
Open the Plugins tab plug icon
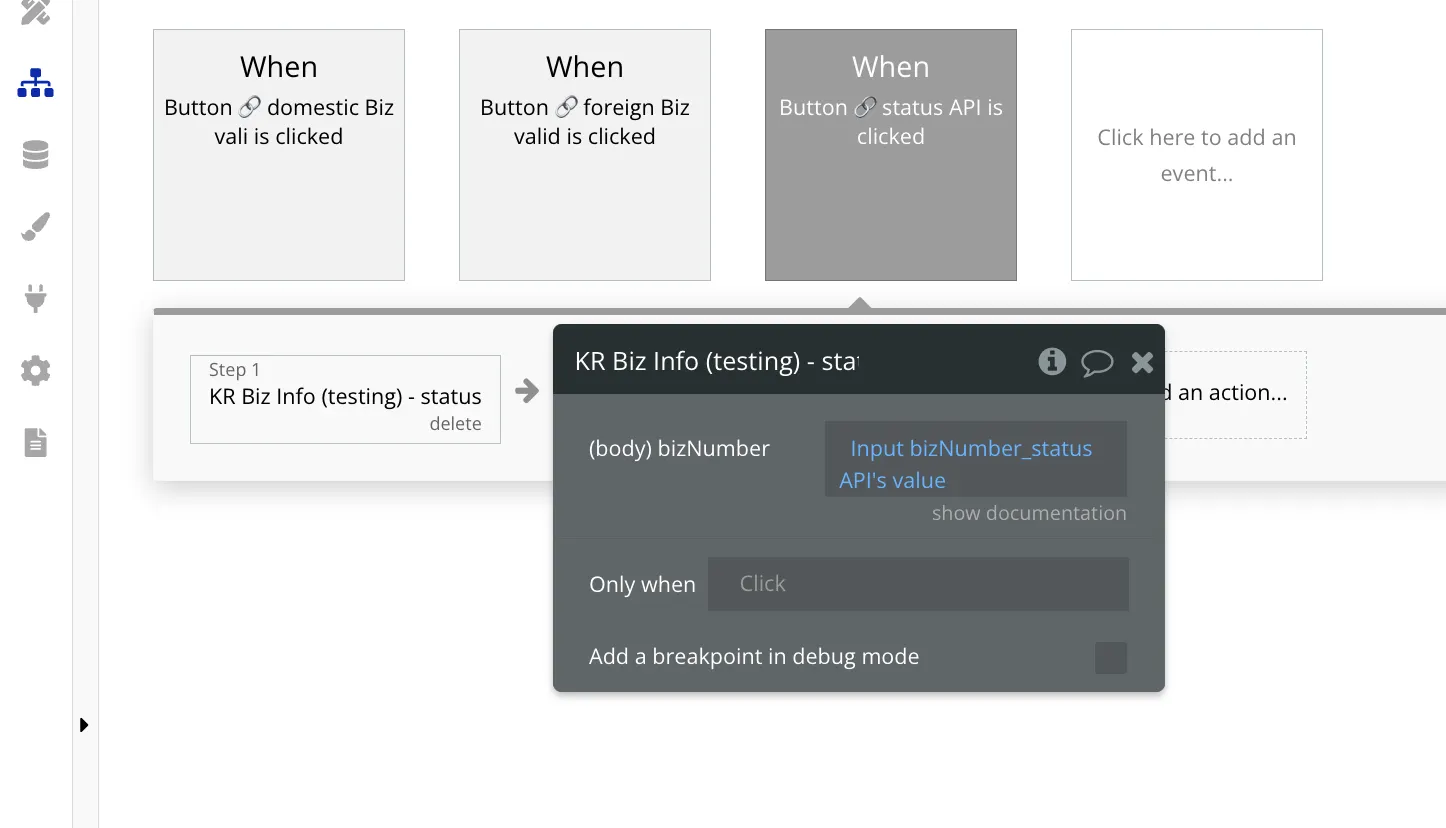click(x=35, y=299)
